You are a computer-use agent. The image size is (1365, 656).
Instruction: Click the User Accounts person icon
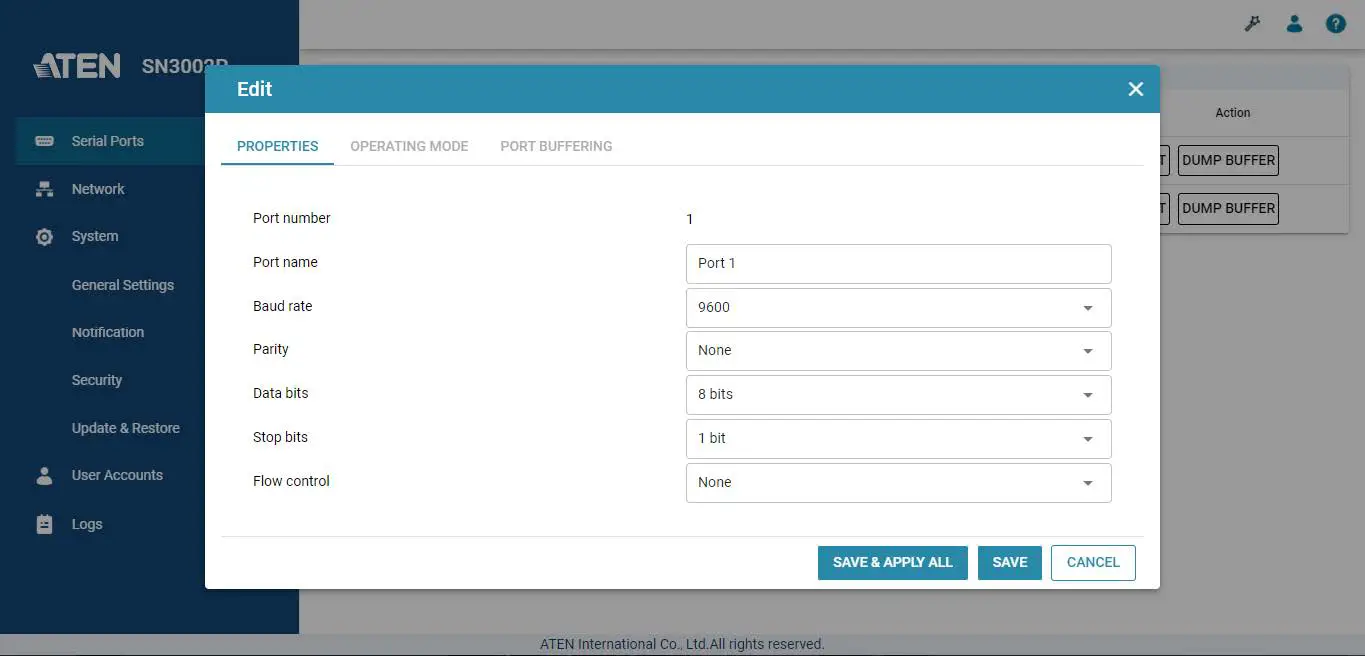[x=44, y=476]
